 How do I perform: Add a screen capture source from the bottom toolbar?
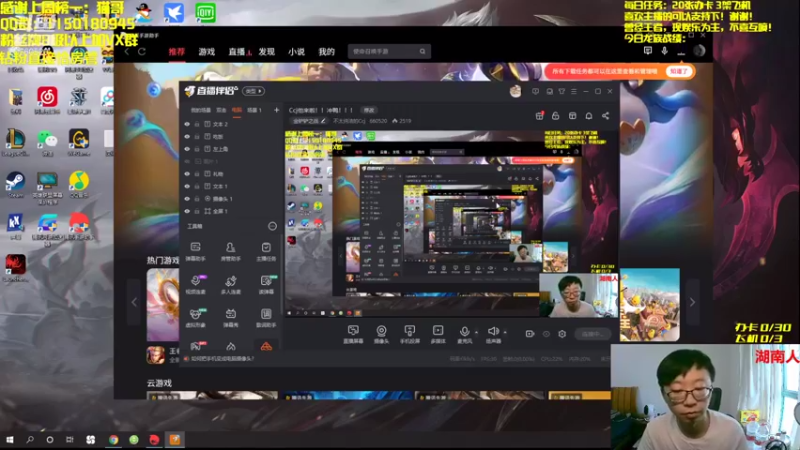[x=353, y=334]
